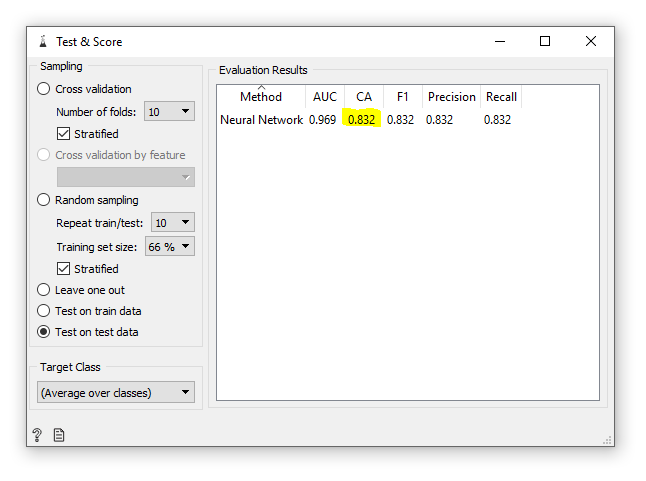Toggle Stratified checkbox under Cross validation
Image resolution: width=646 pixels, height=481 pixels.
(64, 134)
